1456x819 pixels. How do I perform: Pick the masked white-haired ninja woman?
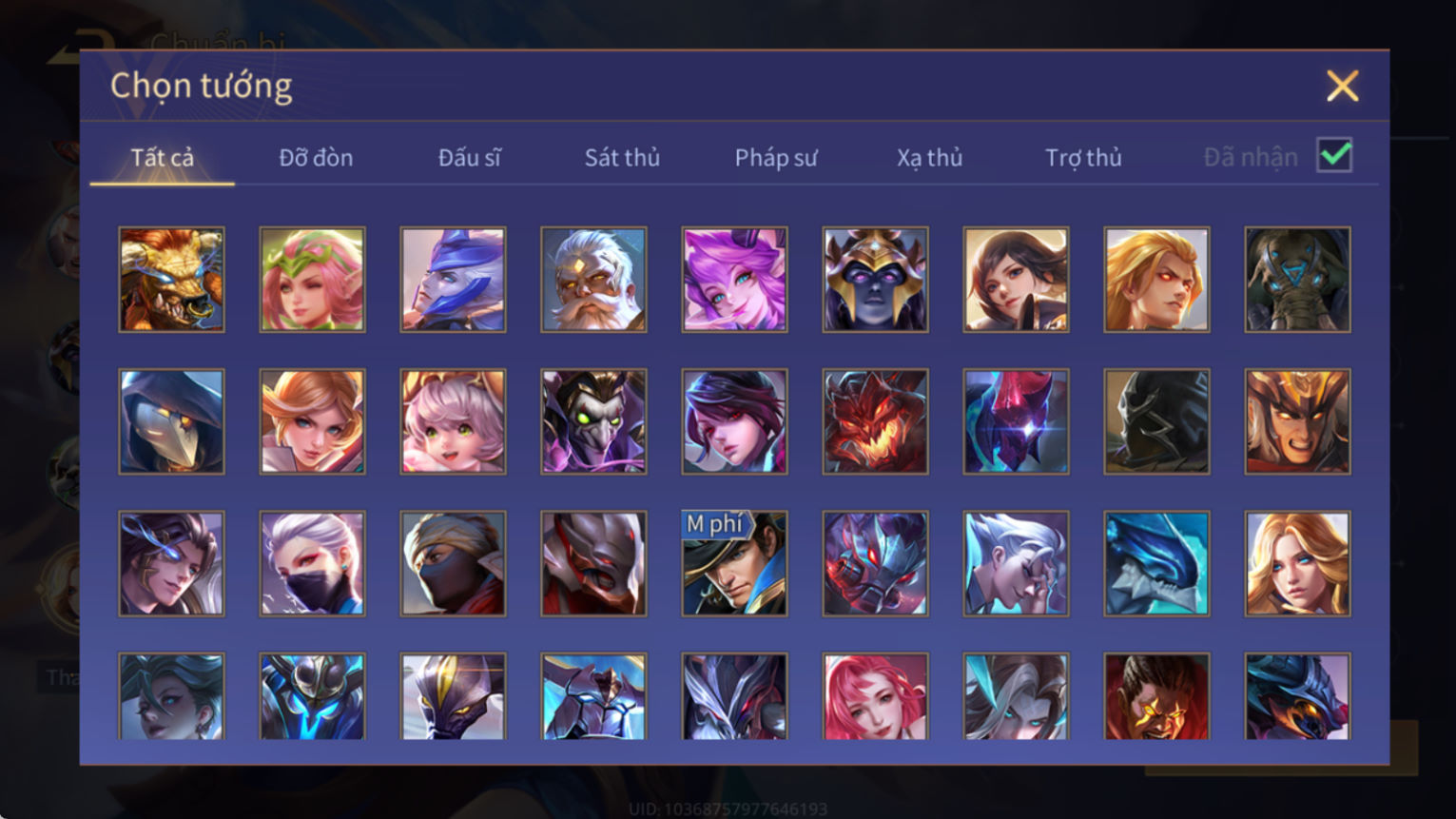[312, 563]
